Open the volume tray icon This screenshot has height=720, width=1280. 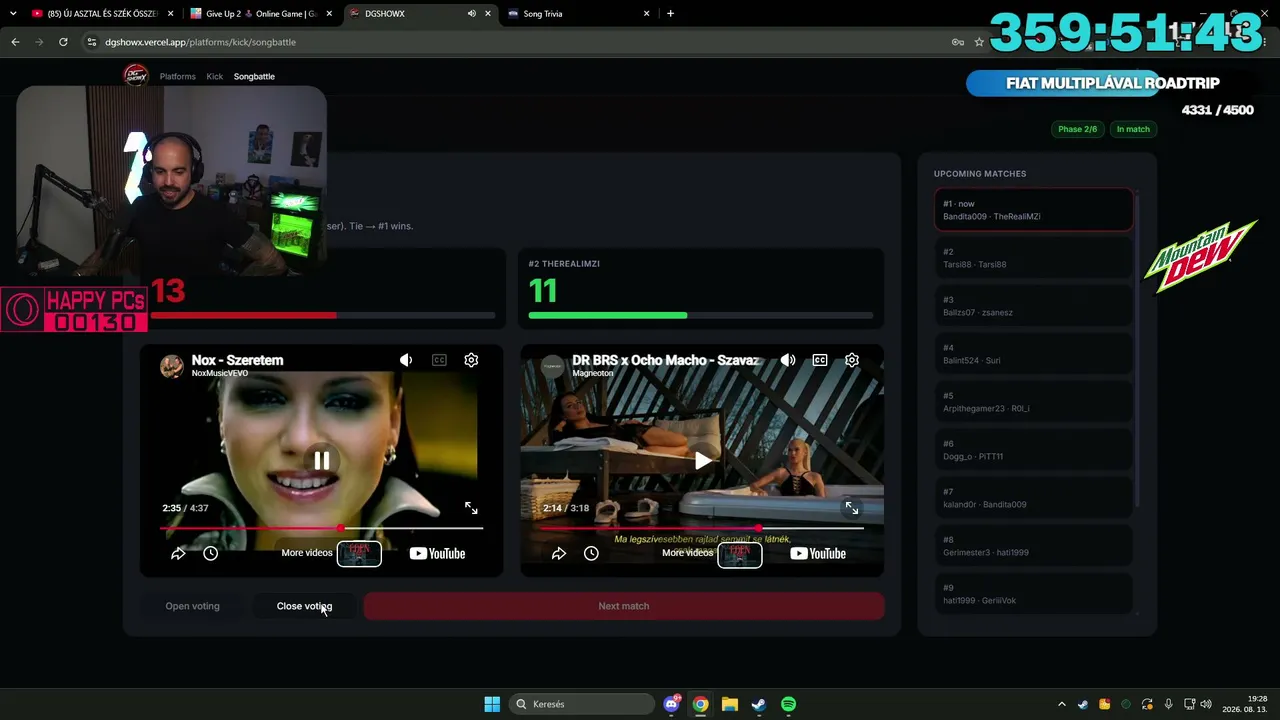coord(1206,704)
